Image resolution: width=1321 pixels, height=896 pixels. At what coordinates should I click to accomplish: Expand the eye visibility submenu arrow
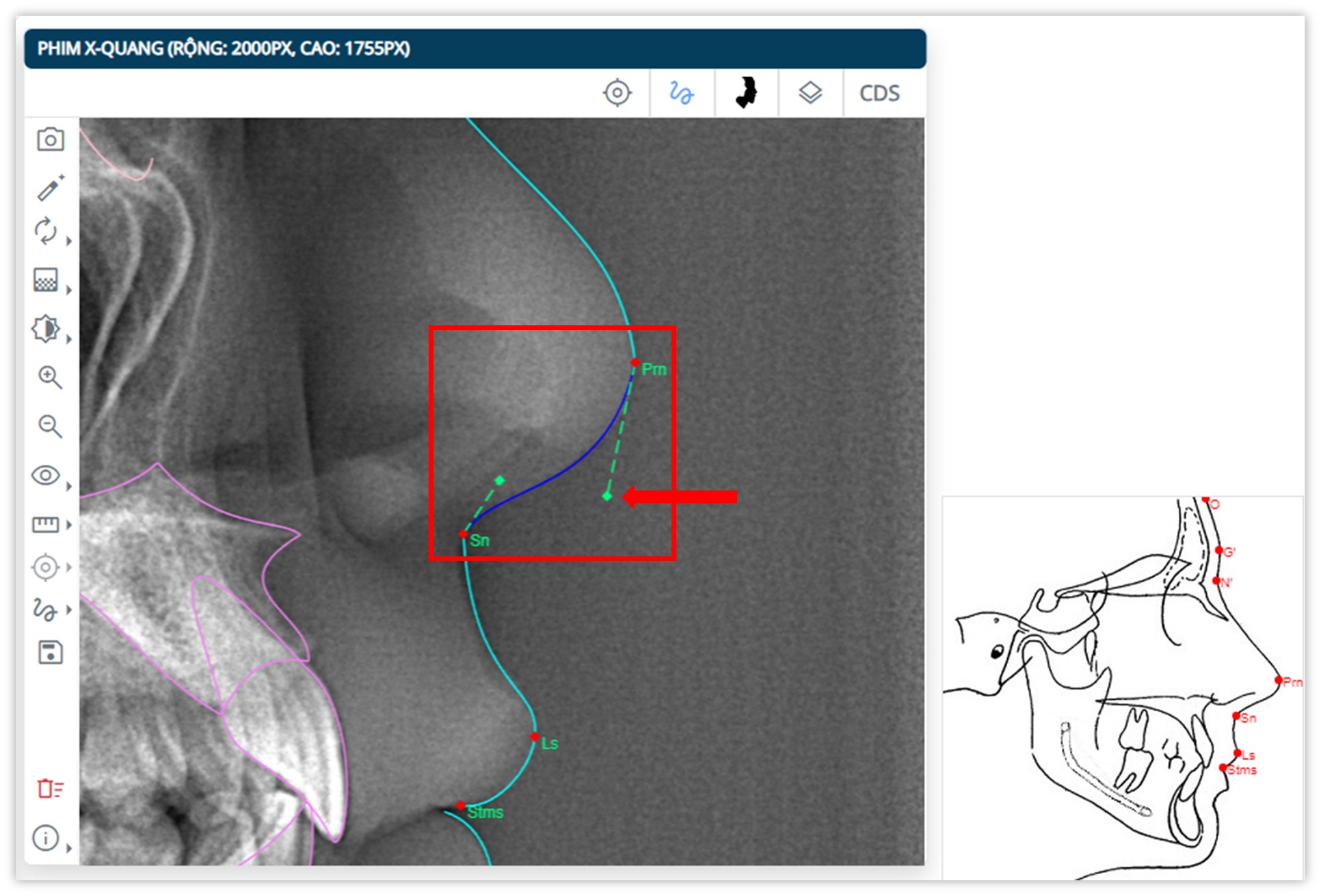68,486
